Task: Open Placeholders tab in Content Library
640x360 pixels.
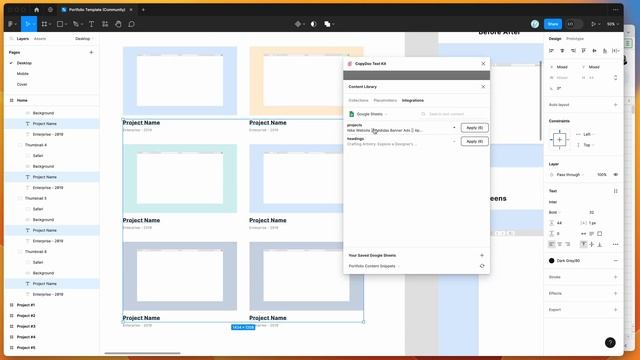Action: (385, 100)
